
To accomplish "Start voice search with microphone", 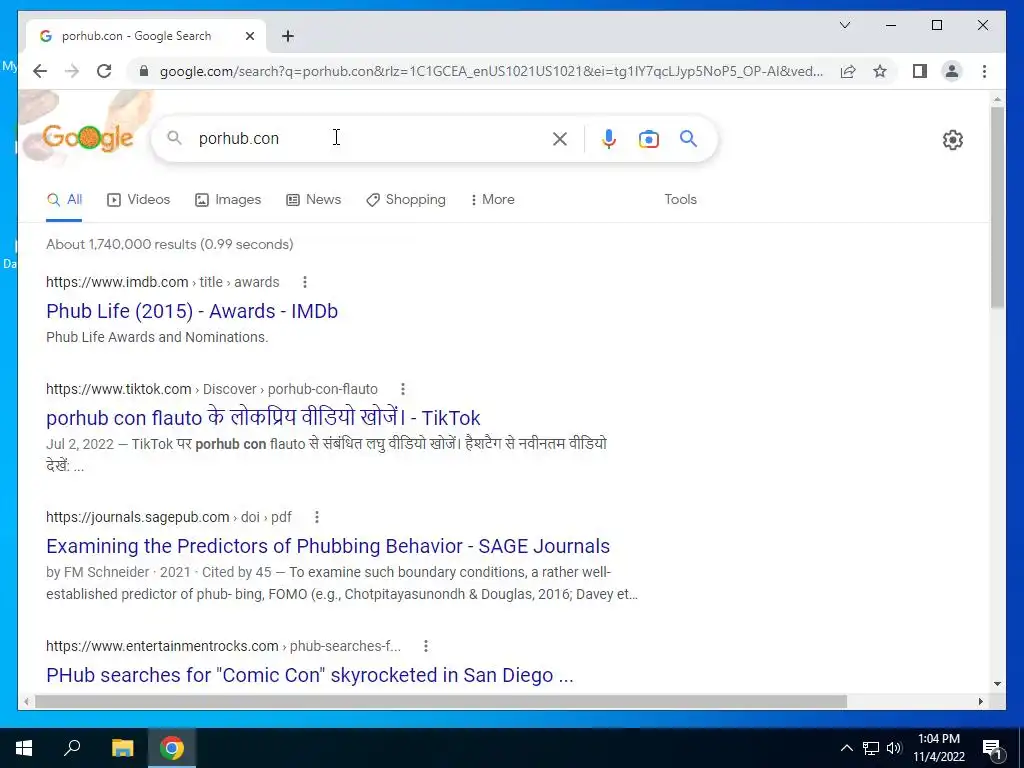I will [609, 138].
